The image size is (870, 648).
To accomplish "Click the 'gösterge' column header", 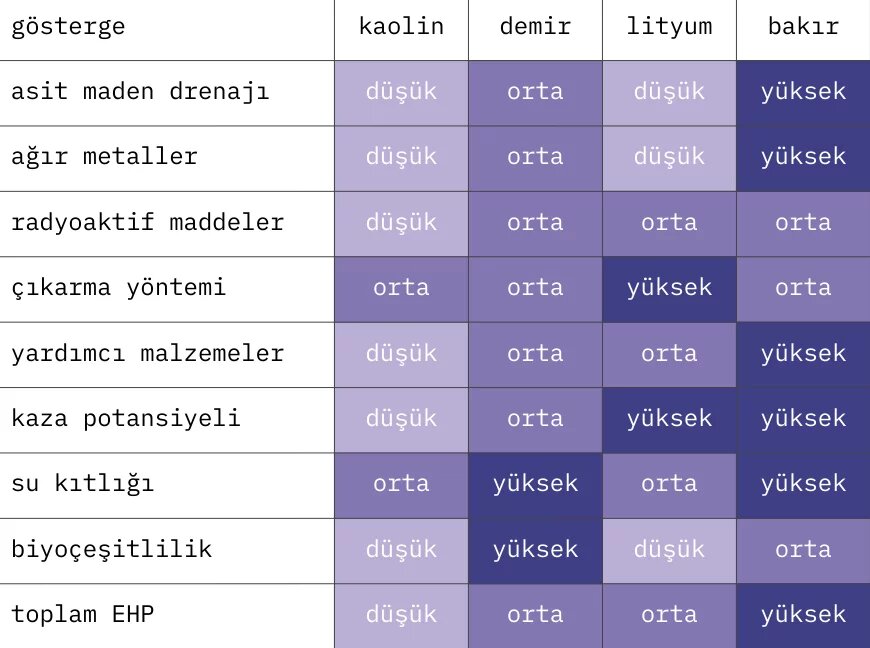I will tap(68, 26).
